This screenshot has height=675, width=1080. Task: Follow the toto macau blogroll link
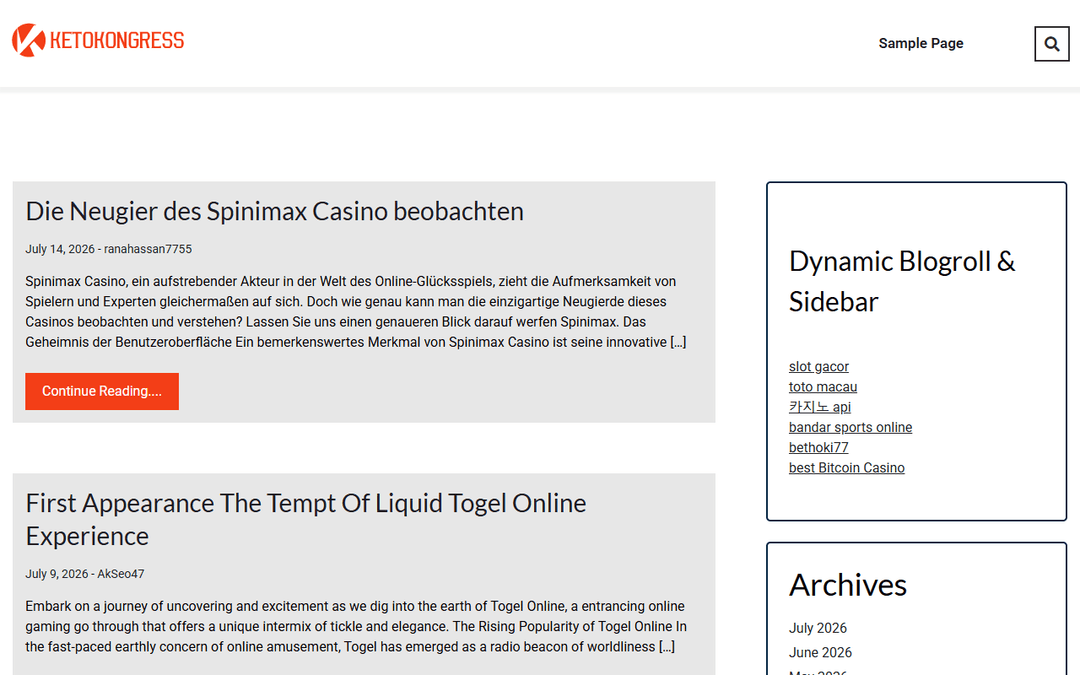pos(822,386)
